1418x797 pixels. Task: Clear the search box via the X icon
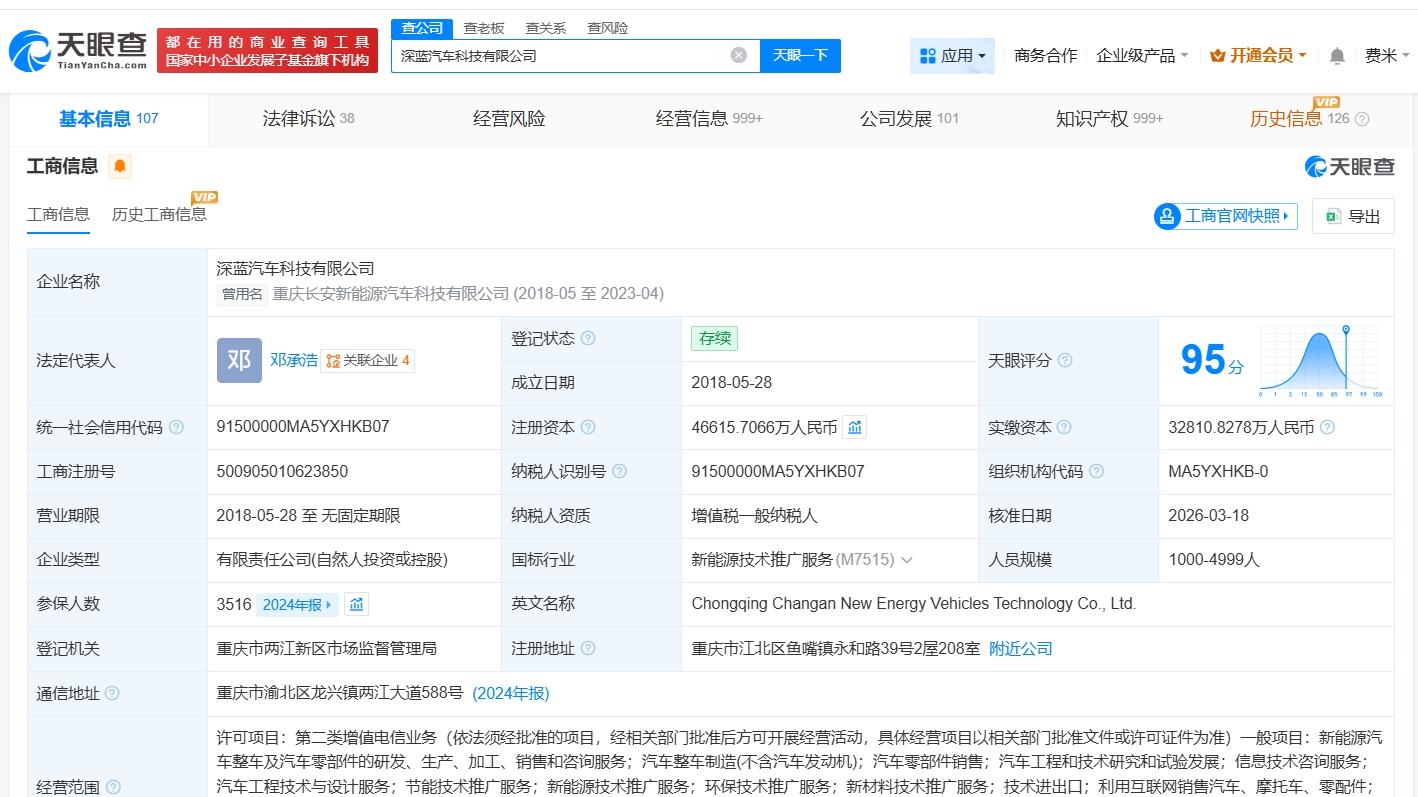click(739, 55)
